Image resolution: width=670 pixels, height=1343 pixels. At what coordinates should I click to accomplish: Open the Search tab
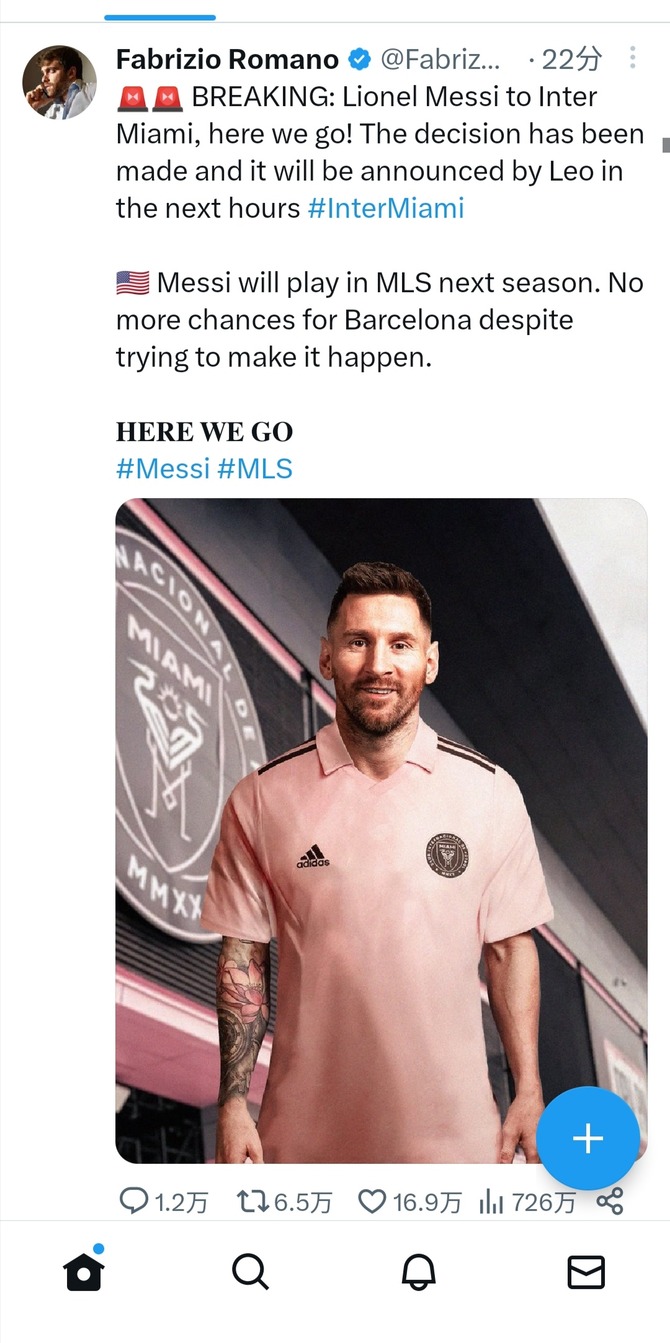(x=250, y=1272)
